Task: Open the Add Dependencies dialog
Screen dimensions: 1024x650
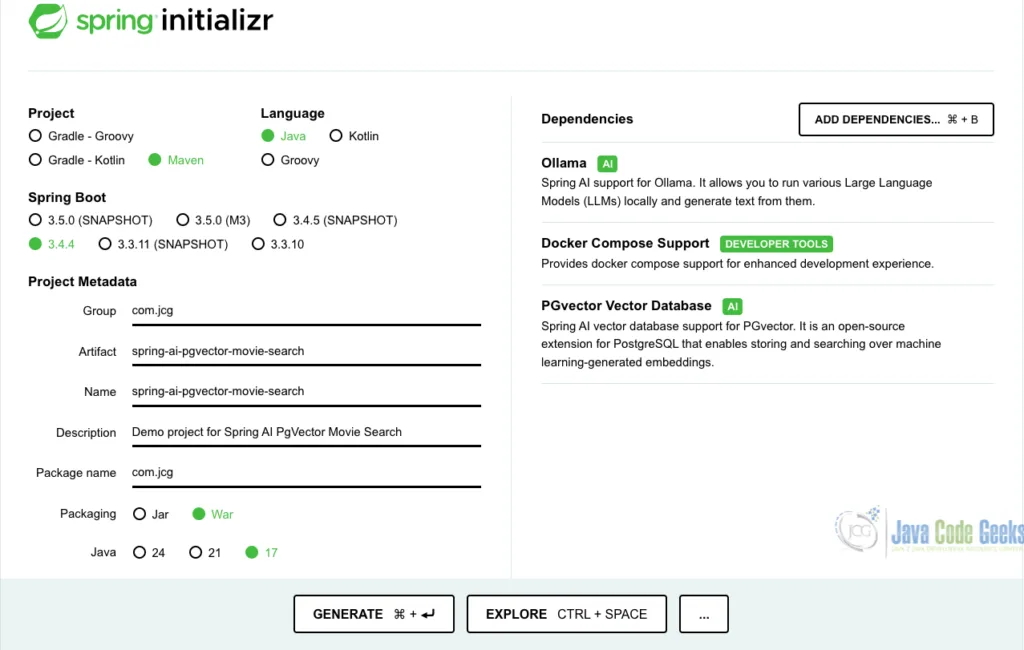Action: coord(896,120)
